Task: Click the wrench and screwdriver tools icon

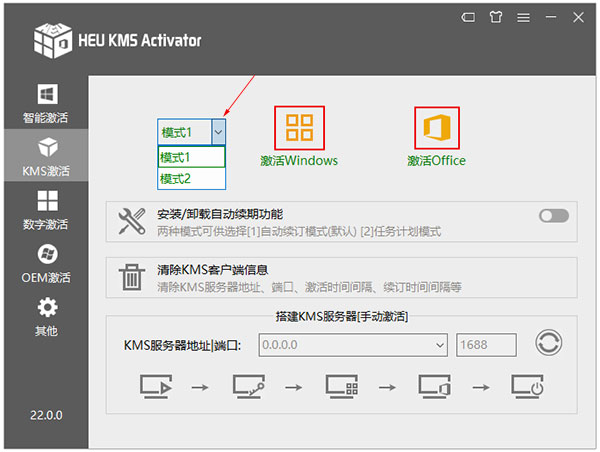Action: [x=132, y=221]
